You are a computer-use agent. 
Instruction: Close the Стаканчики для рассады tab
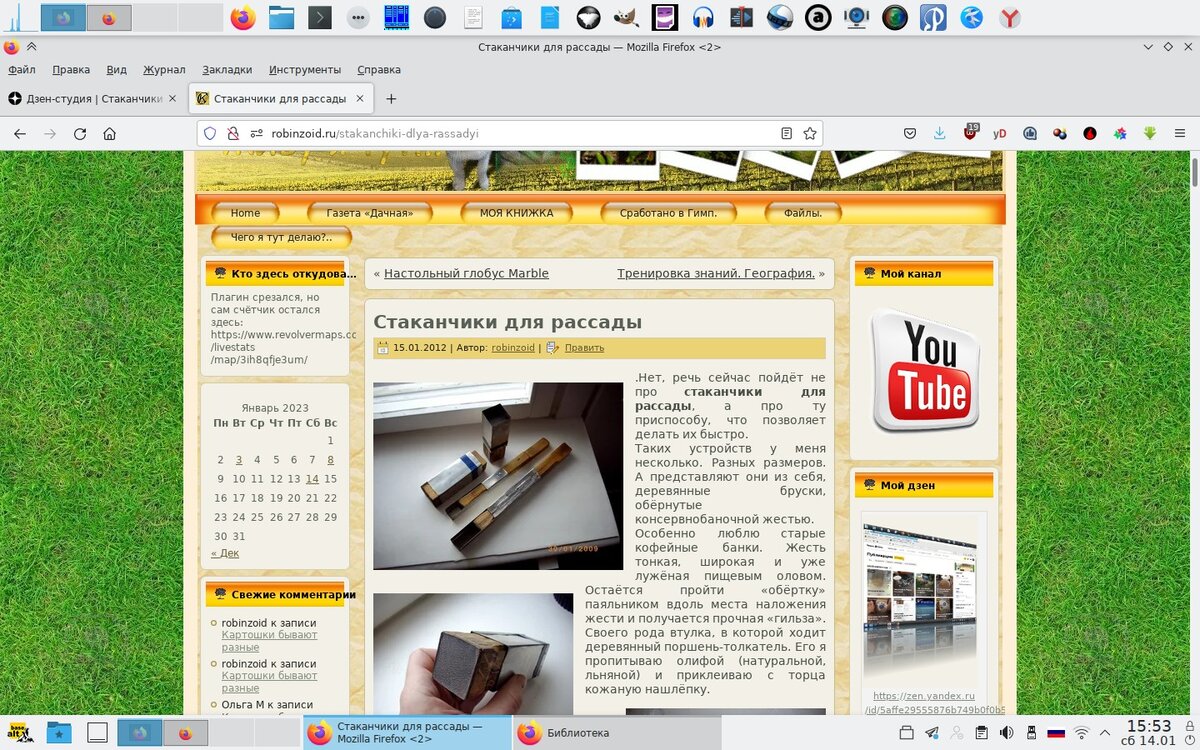[360, 99]
